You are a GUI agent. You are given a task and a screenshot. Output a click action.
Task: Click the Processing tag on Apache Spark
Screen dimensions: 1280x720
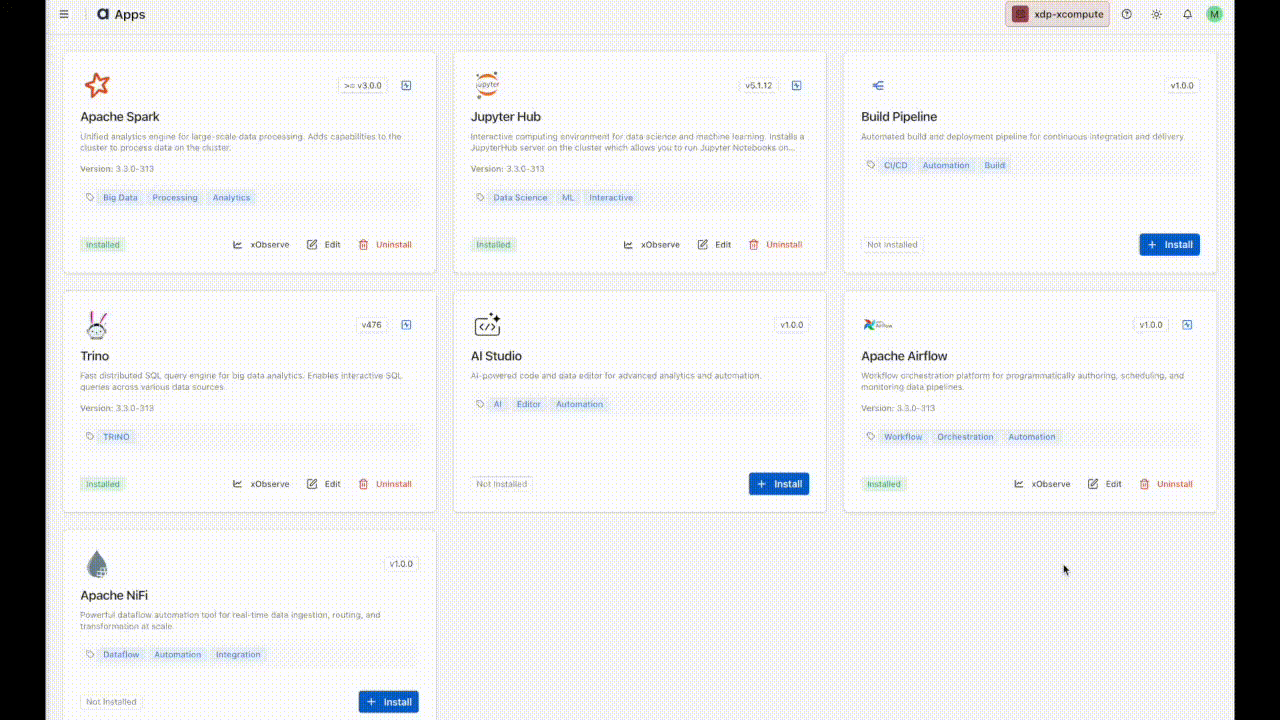(x=175, y=198)
